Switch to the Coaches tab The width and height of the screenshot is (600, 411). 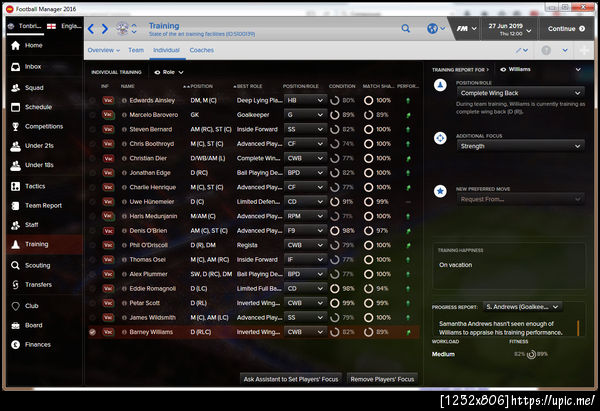tap(202, 50)
